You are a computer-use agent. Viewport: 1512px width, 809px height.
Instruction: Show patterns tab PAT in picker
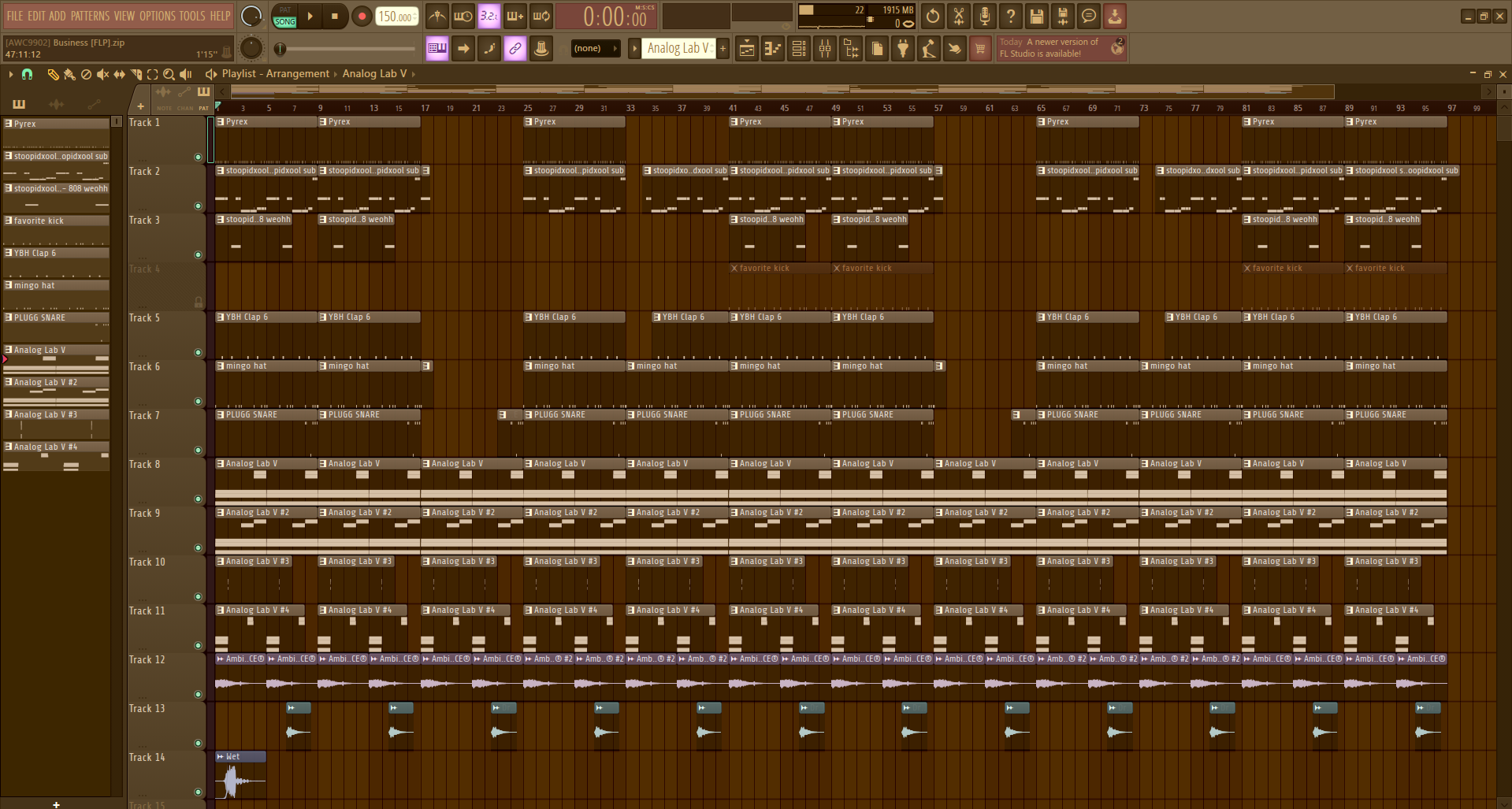pyautogui.click(x=203, y=98)
